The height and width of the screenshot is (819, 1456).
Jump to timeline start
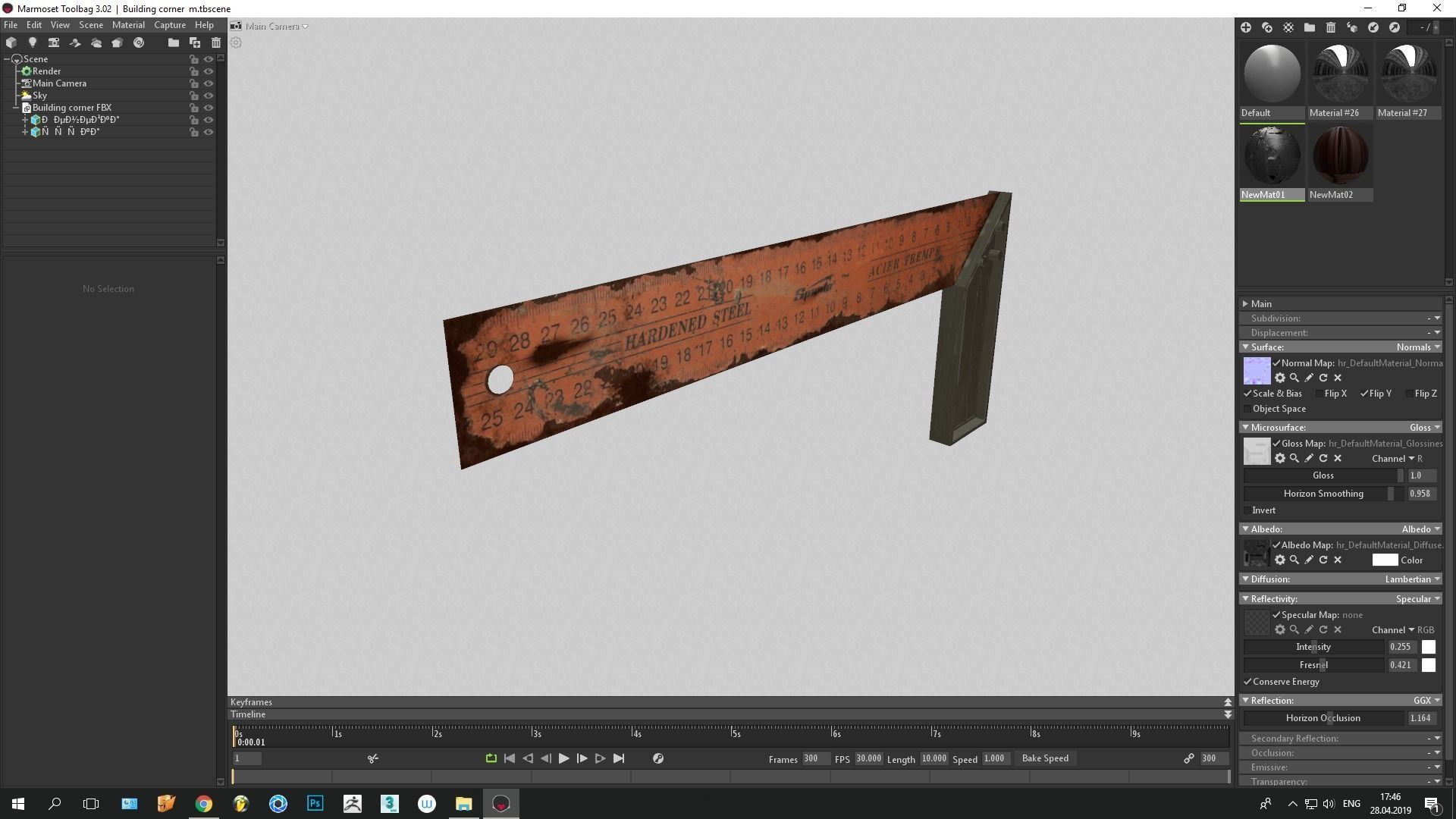[510, 758]
